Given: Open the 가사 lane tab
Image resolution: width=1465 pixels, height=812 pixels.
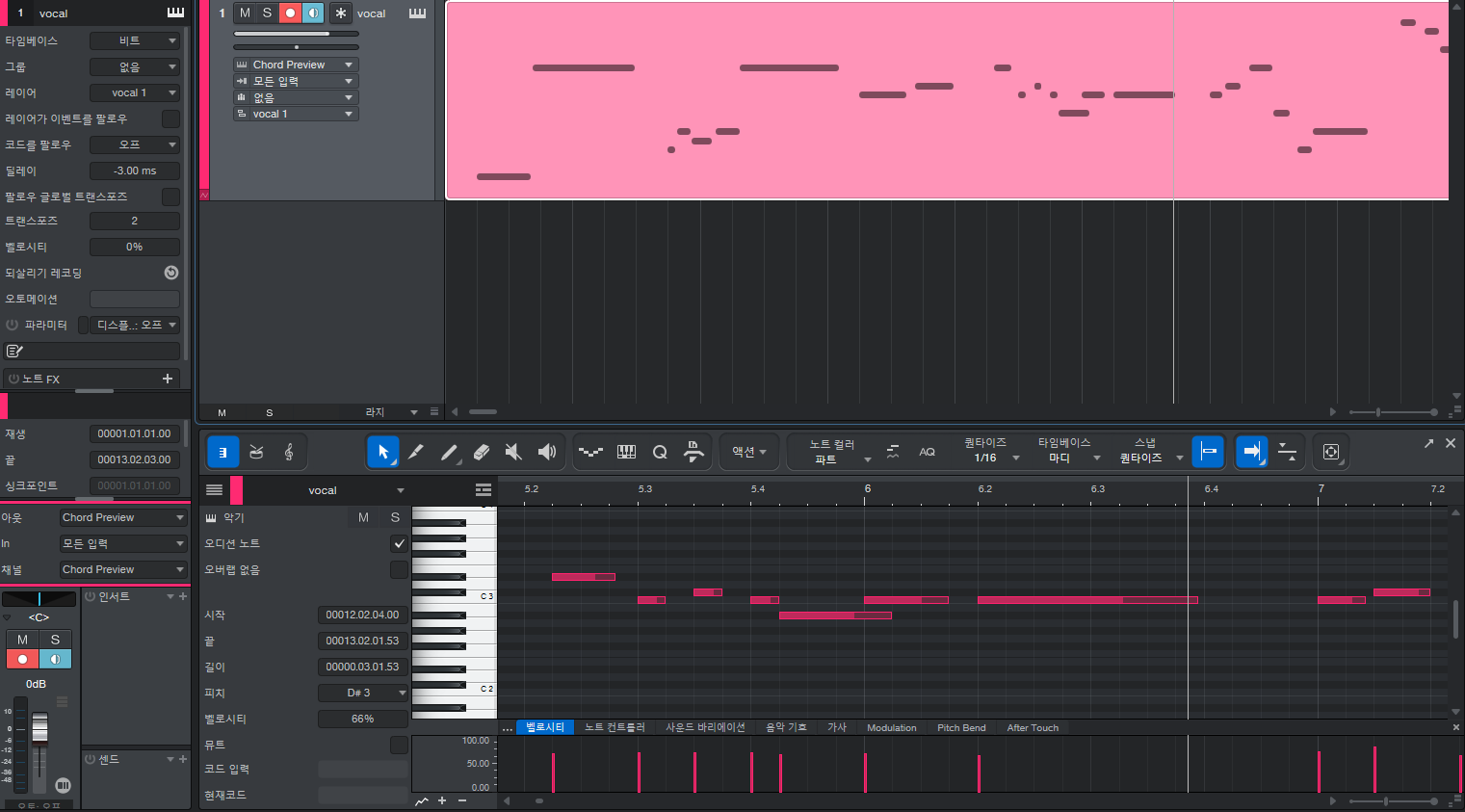Looking at the screenshot, I should point(836,727).
